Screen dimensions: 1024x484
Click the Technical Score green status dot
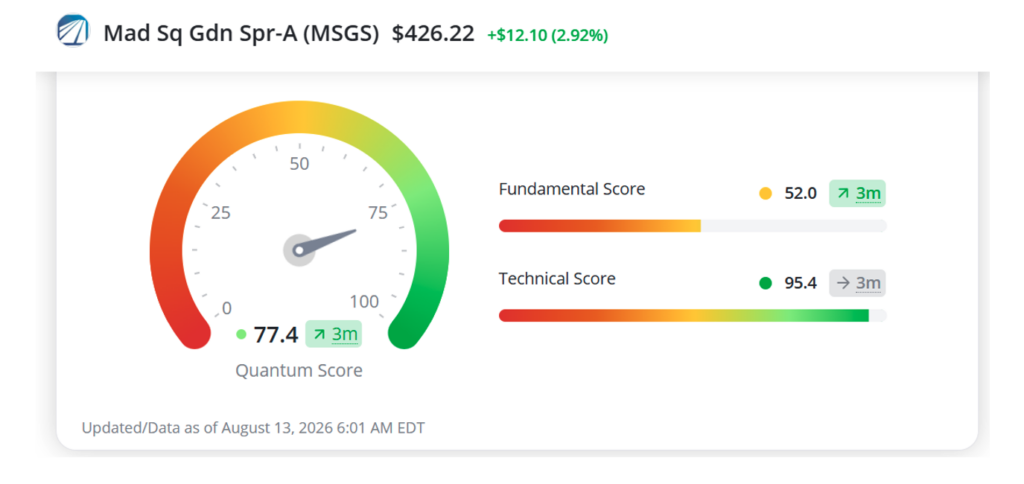pos(765,283)
